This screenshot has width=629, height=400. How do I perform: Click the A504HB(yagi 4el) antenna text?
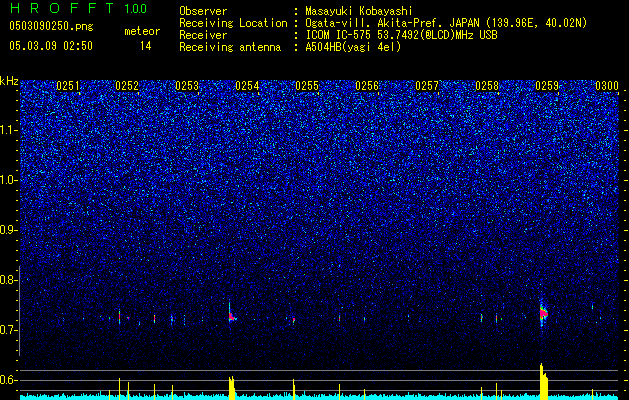pos(353,47)
